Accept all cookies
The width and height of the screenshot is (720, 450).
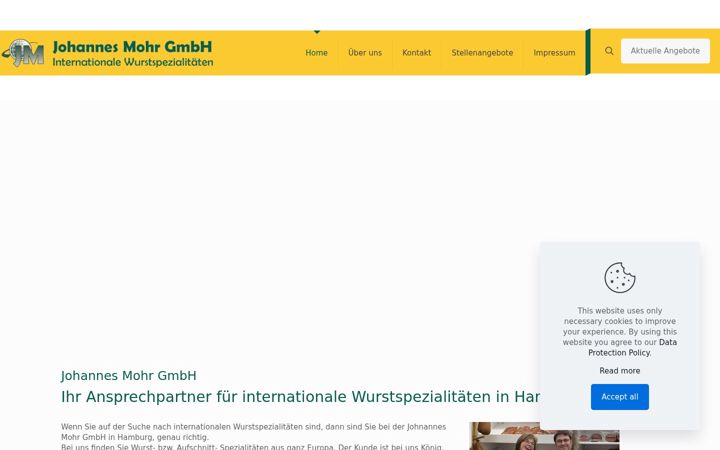(619, 397)
